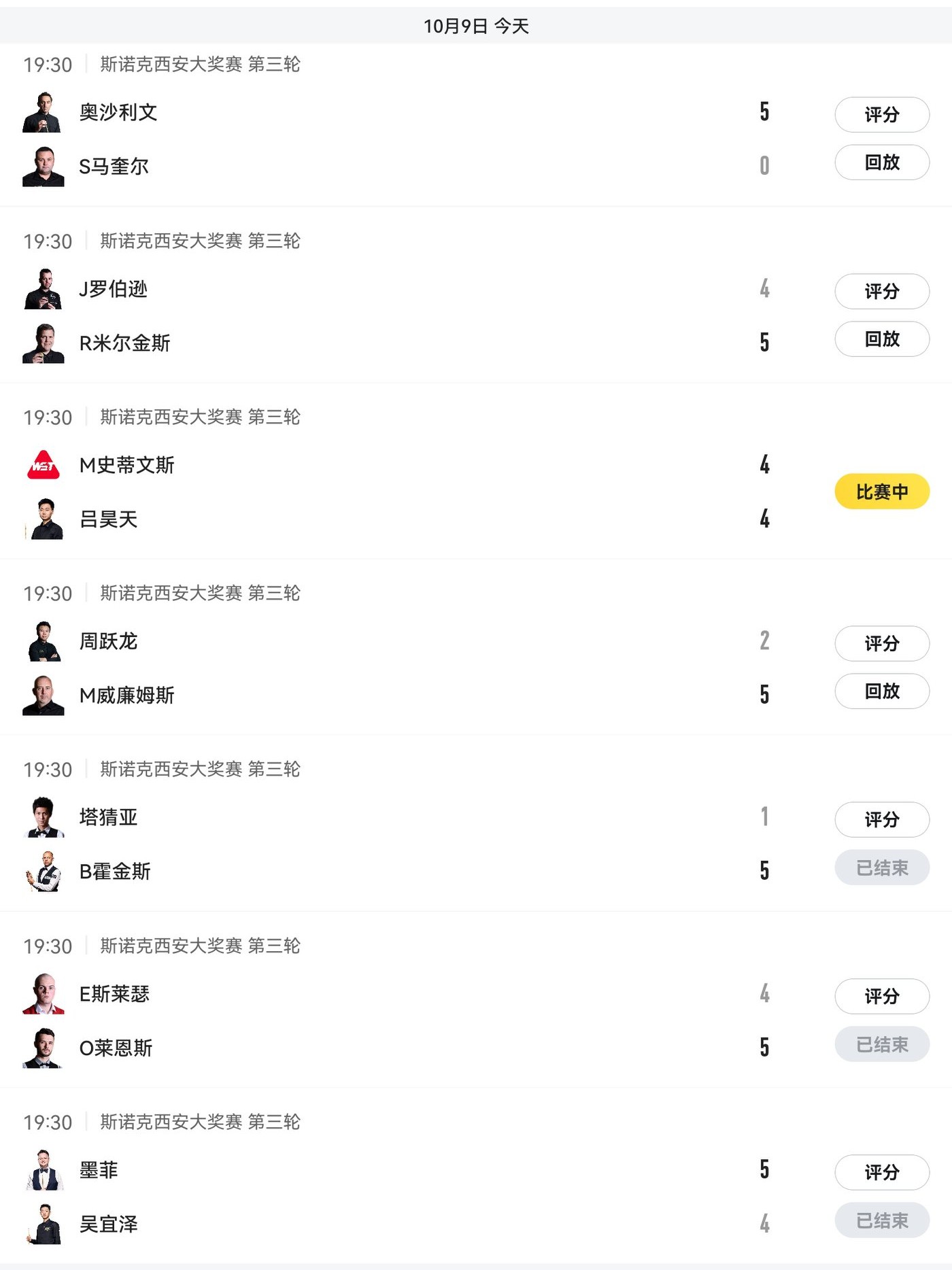This screenshot has height=1270, width=952.
Task: Click 评分 for 墨菲 vs 吴宜泽
Action: pyautogui.click(x=881, y=1172)
